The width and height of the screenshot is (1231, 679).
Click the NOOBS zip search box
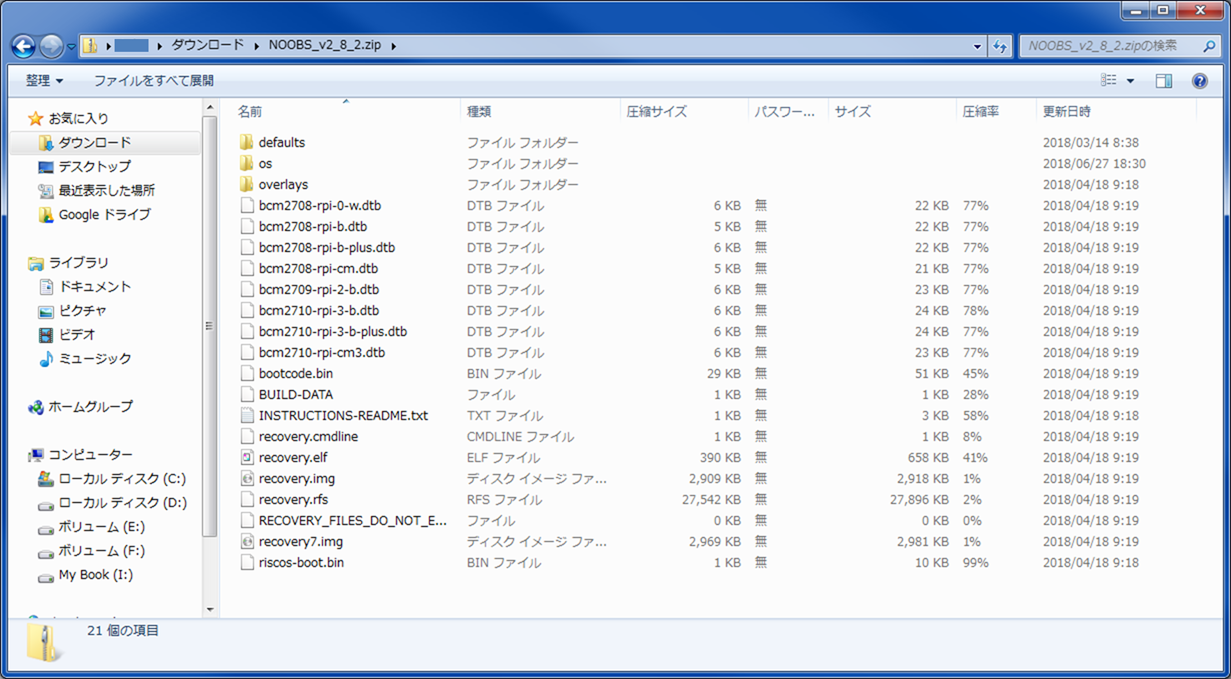(x=1108, y=46)
